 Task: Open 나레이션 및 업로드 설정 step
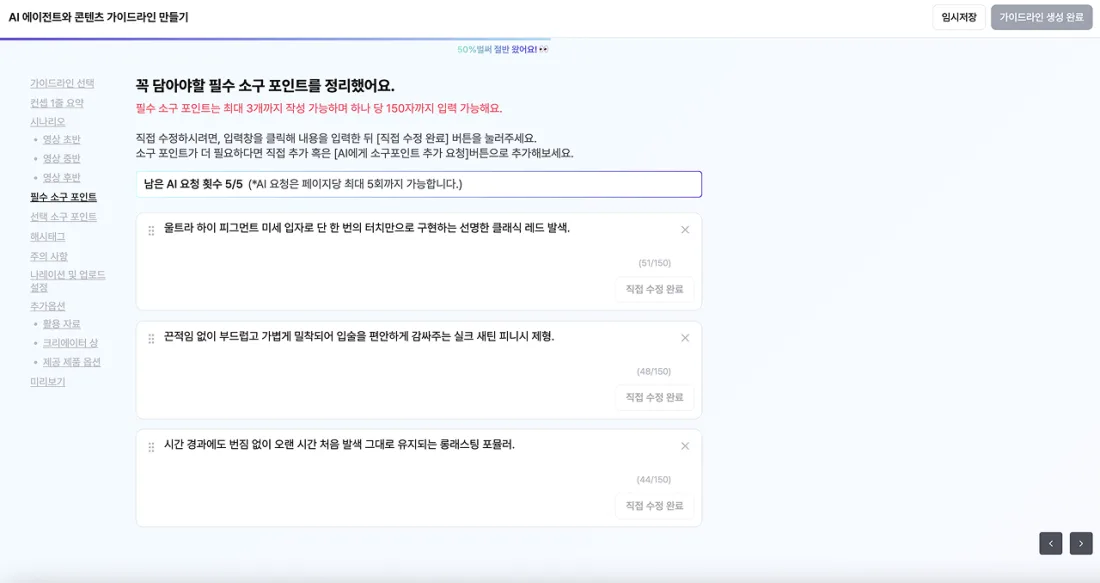click(x=67, y=281)
